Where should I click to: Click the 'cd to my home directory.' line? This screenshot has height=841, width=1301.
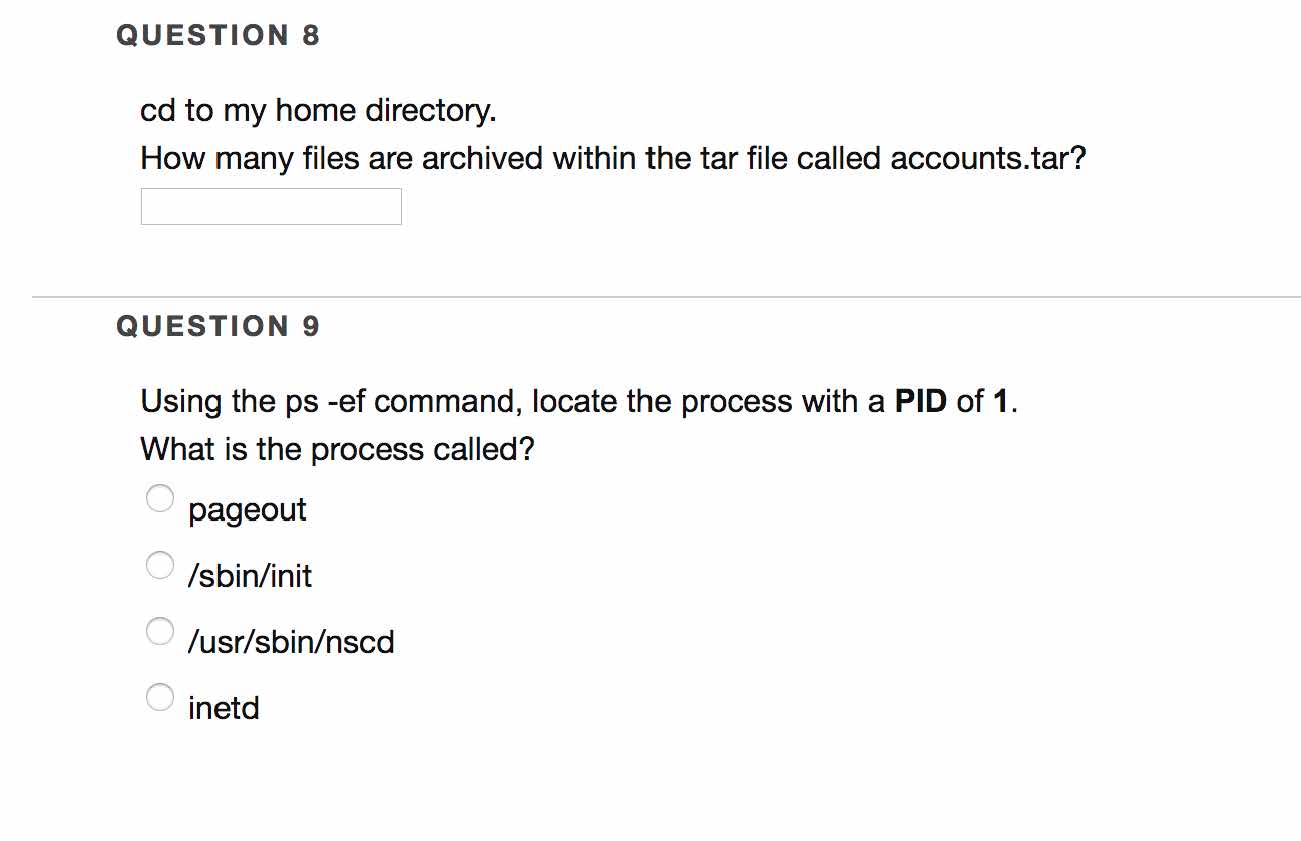[318, 110]
